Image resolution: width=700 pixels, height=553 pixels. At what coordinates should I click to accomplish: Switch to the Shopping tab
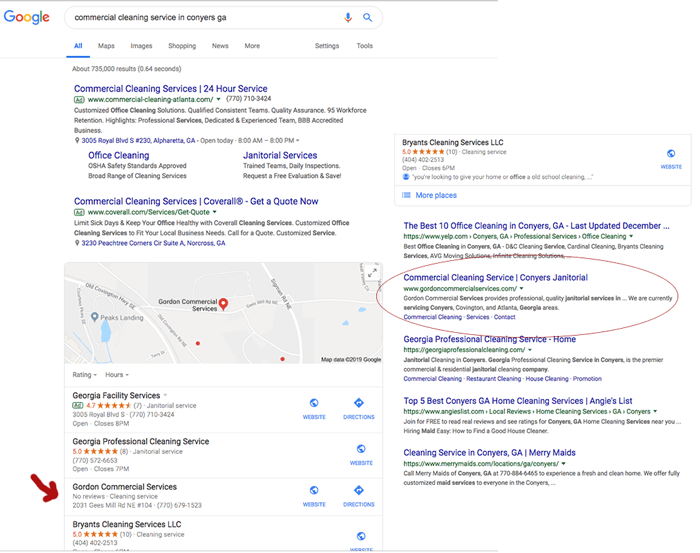tap(182, 46)
